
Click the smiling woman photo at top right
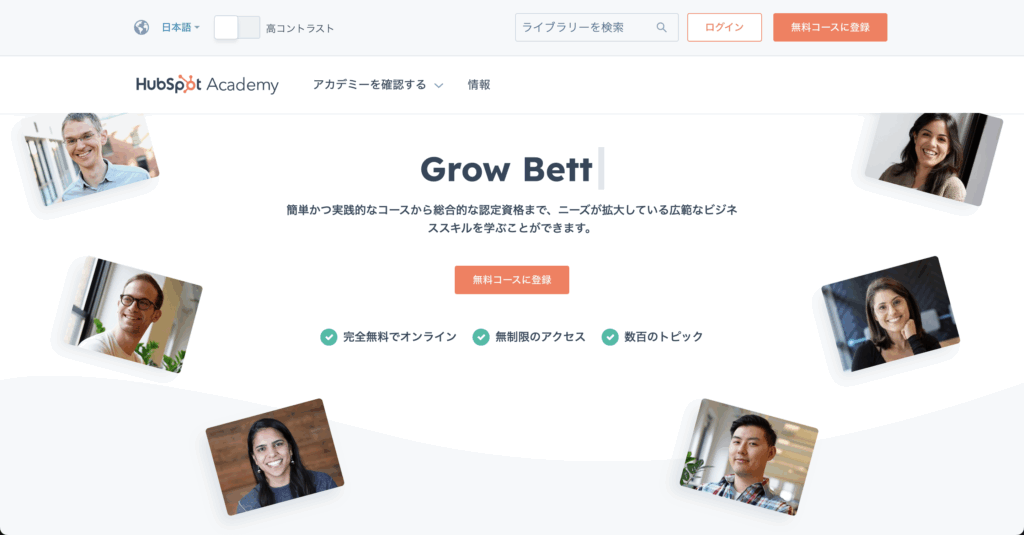pos(933,157)
